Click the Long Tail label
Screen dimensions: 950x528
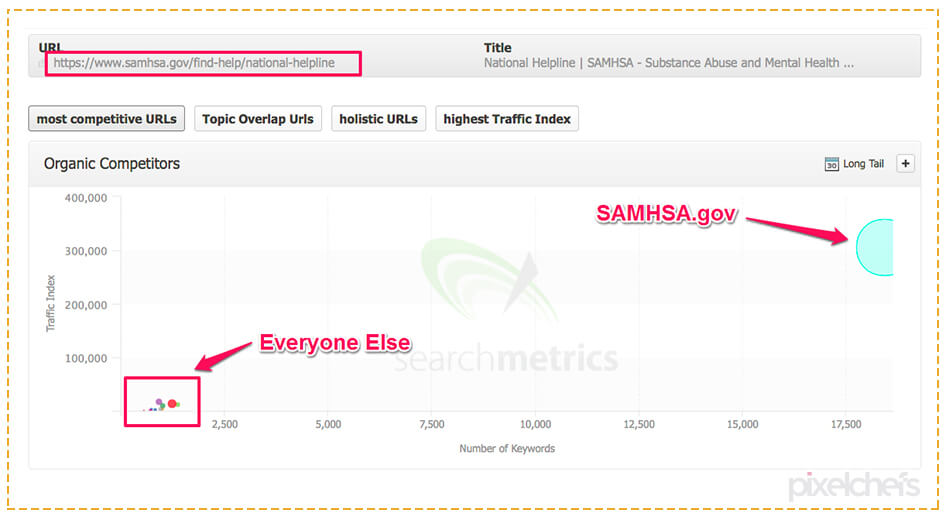point(863,164)
